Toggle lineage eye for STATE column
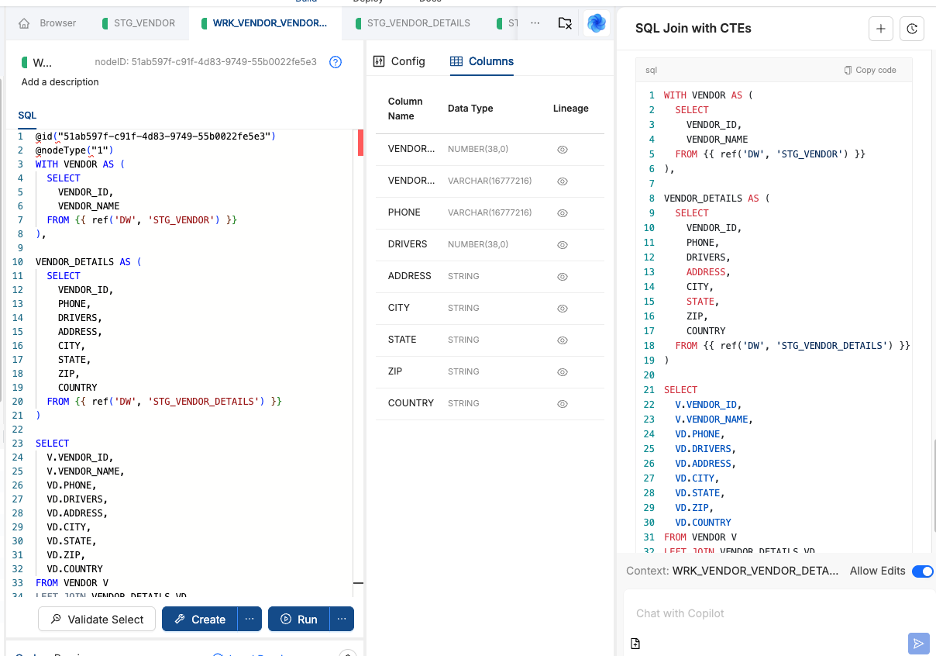936x656 pixels. [562, 340]
